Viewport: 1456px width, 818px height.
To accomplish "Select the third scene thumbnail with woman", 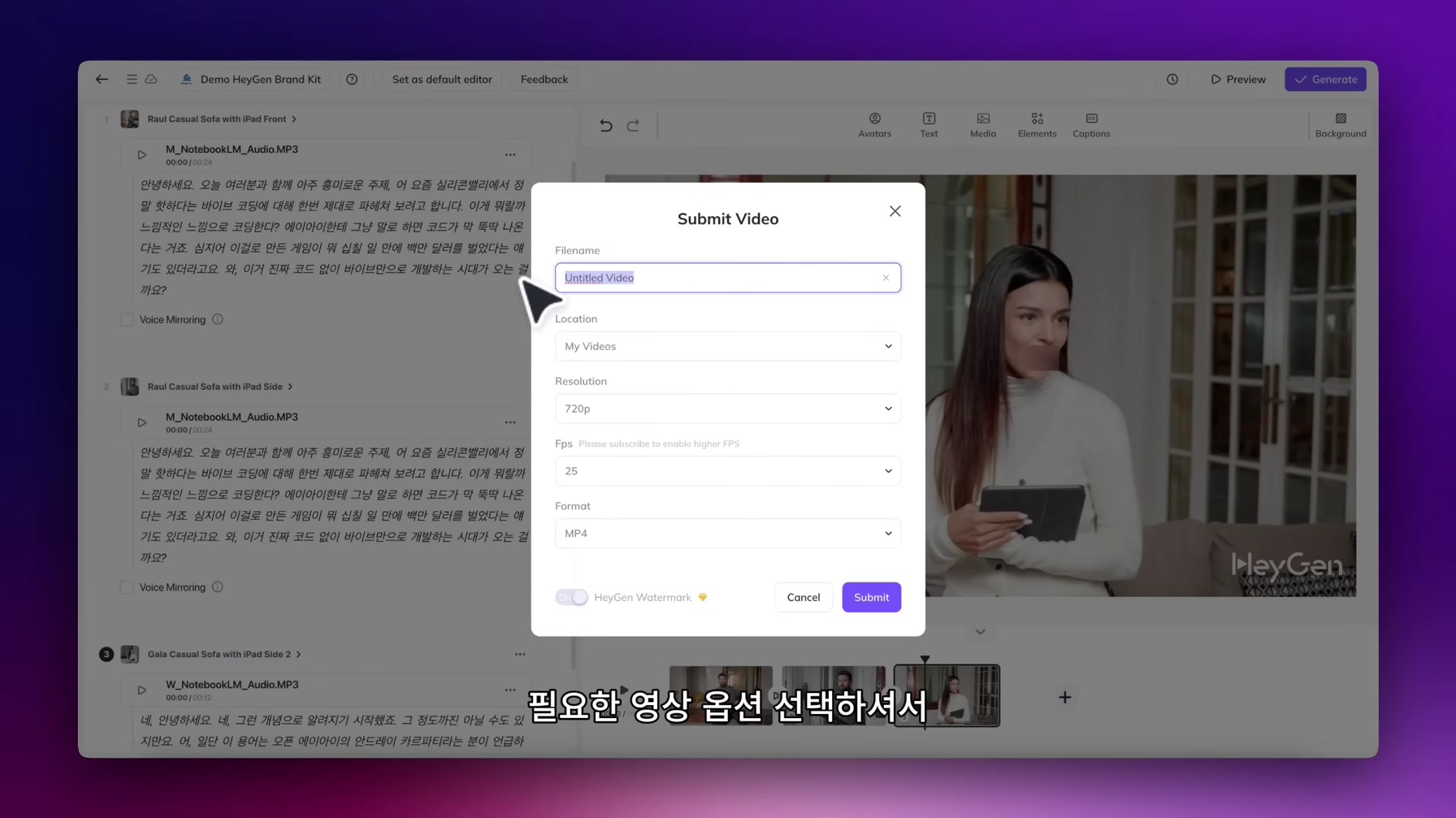I will coord(947,695).
